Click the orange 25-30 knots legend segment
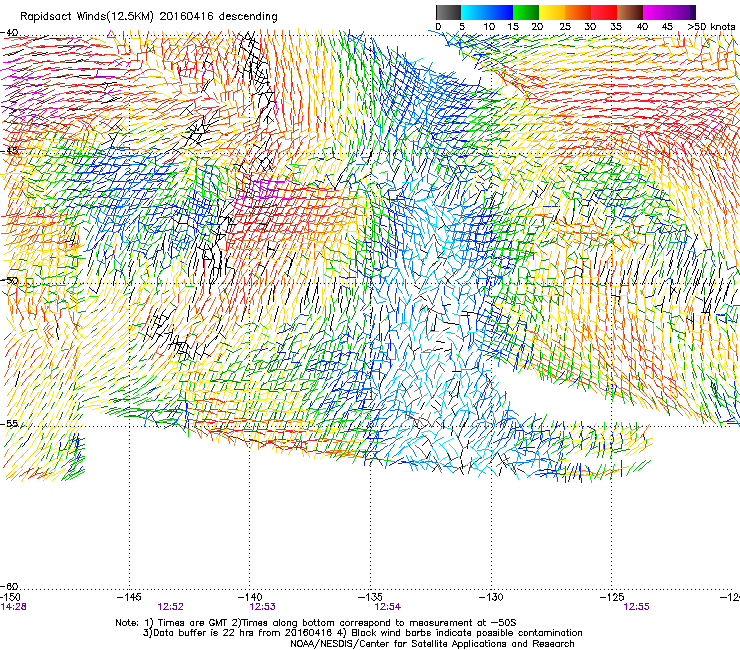This screenshot has width=740, height=650. tap(578, 12)
